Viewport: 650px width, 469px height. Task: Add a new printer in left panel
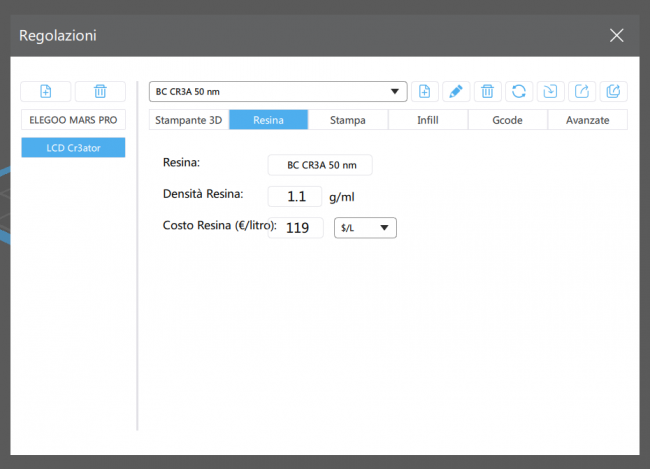46,92
